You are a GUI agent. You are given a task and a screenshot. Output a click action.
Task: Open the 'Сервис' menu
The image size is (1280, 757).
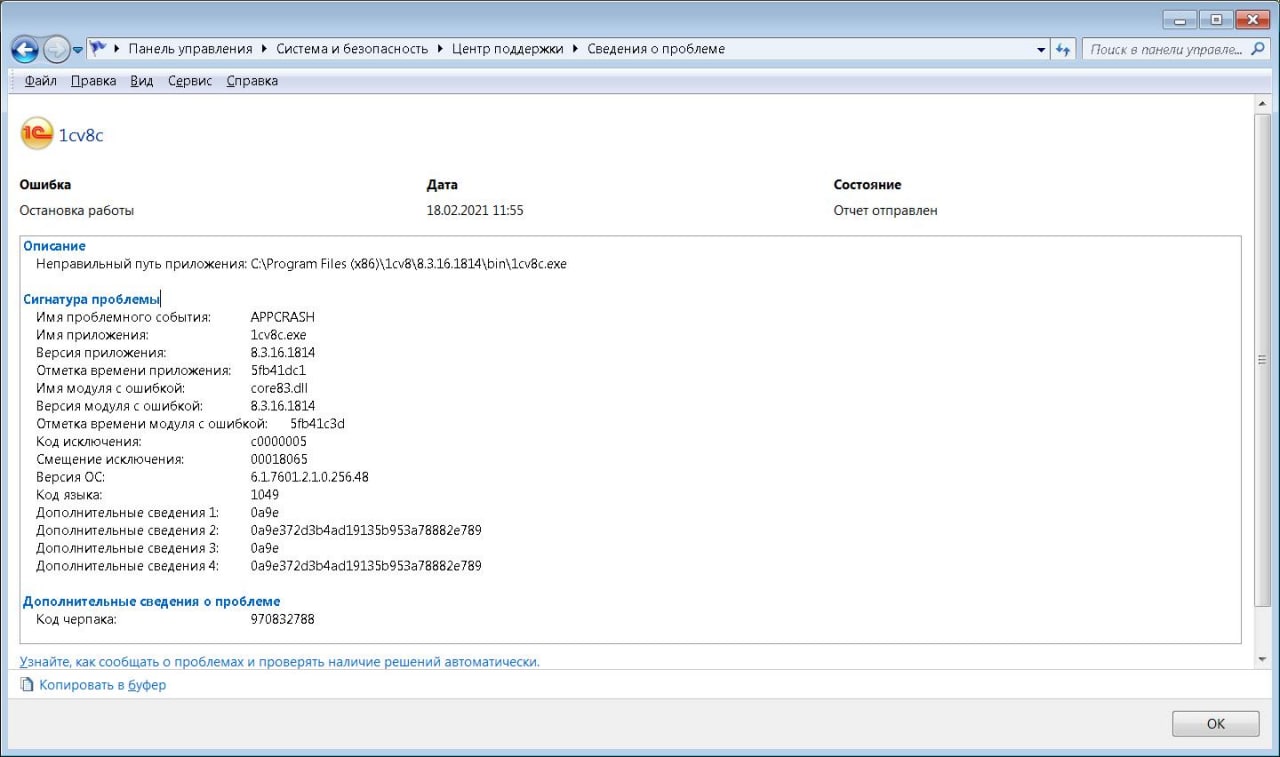190,81
